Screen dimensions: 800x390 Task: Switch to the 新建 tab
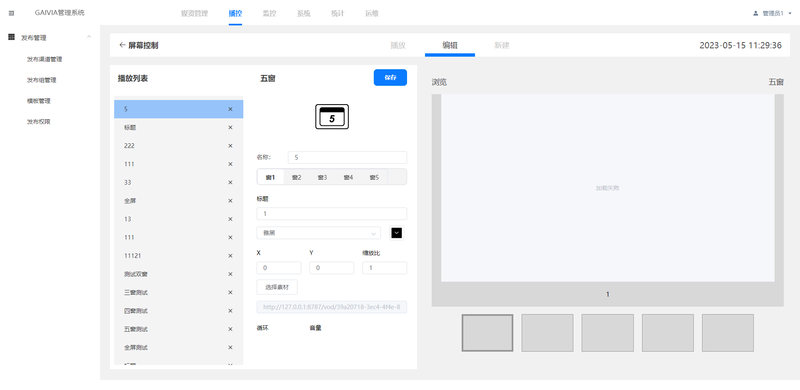tap(502, 45)
